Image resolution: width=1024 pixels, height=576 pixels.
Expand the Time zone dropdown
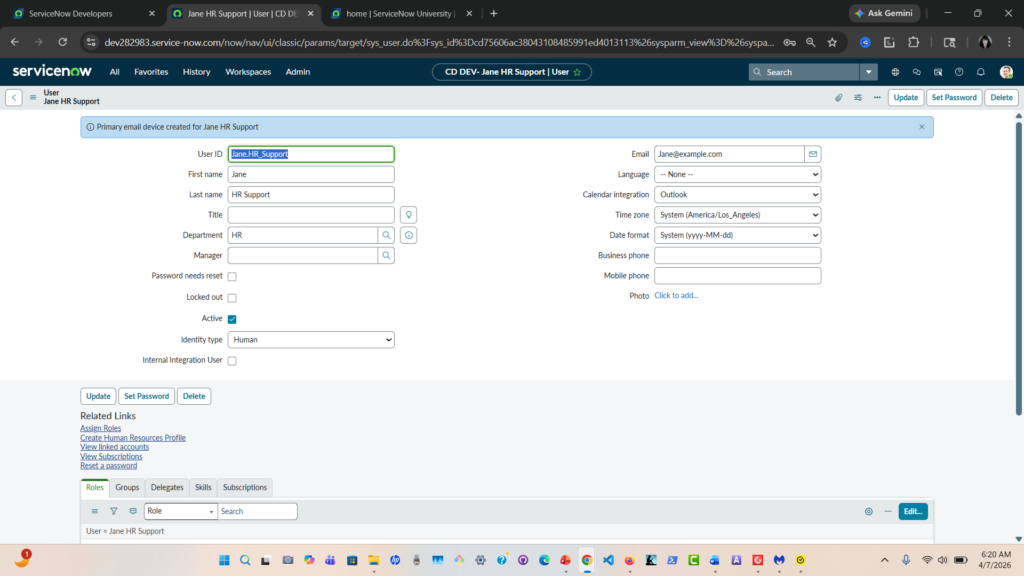(x=737, y=215)
